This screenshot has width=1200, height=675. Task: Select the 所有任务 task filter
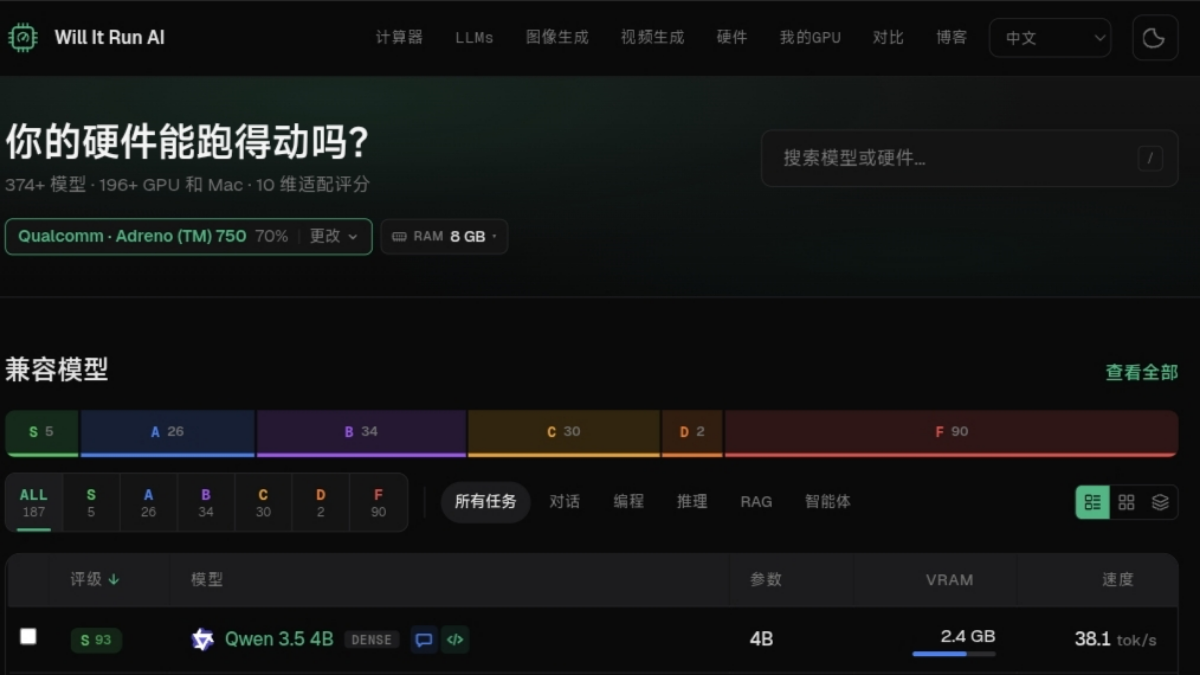[x=486, y=502]
